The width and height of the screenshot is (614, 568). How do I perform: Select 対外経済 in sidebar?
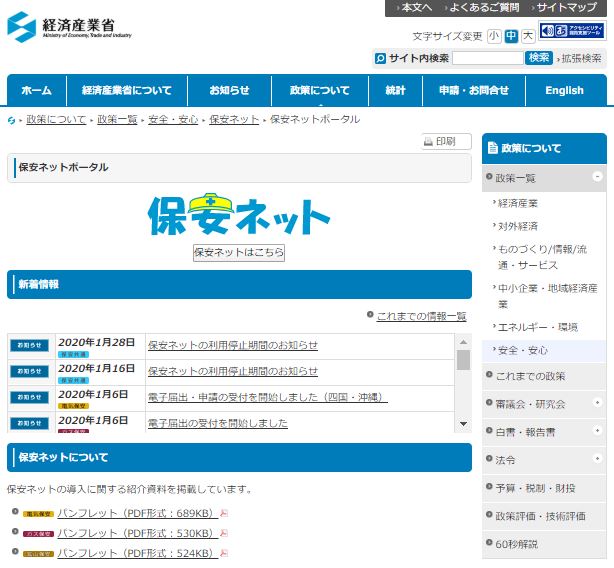pos(518,226)
